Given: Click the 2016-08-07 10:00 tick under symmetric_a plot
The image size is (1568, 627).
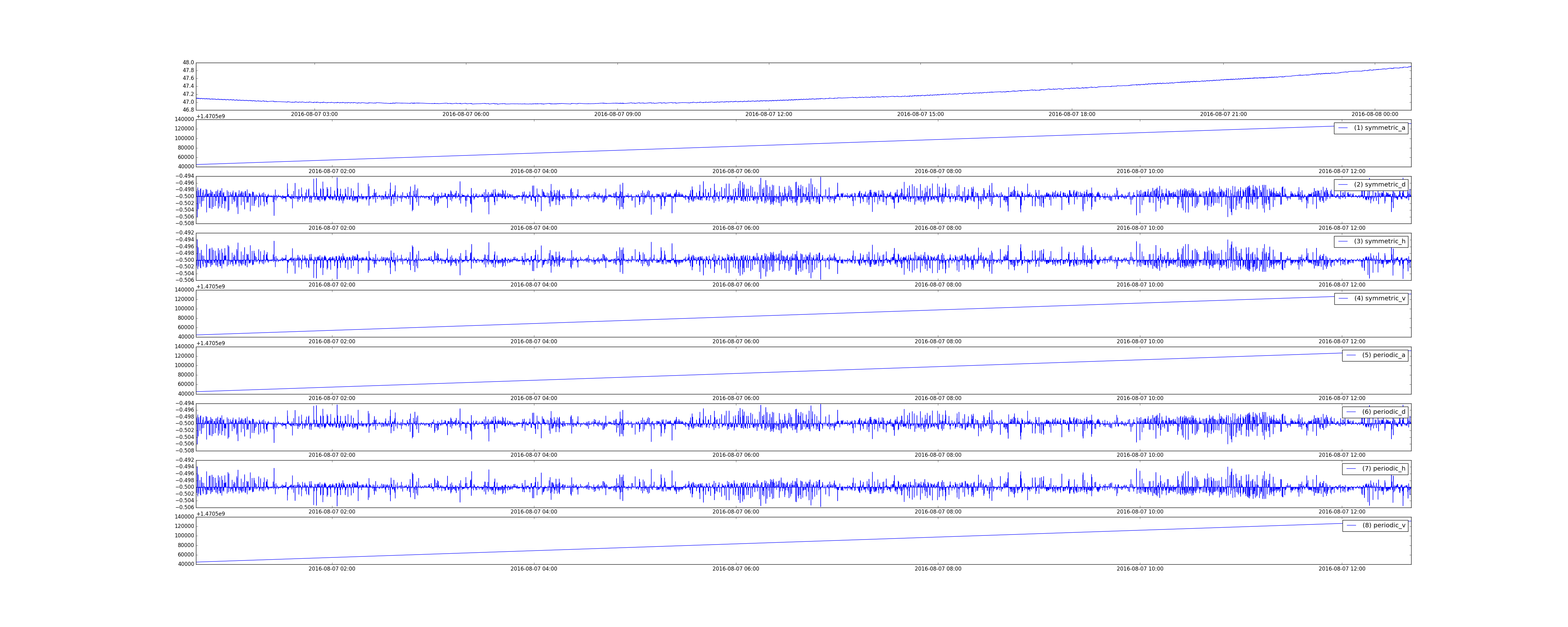Looking at the screenshot, I should coord(1140,172).
